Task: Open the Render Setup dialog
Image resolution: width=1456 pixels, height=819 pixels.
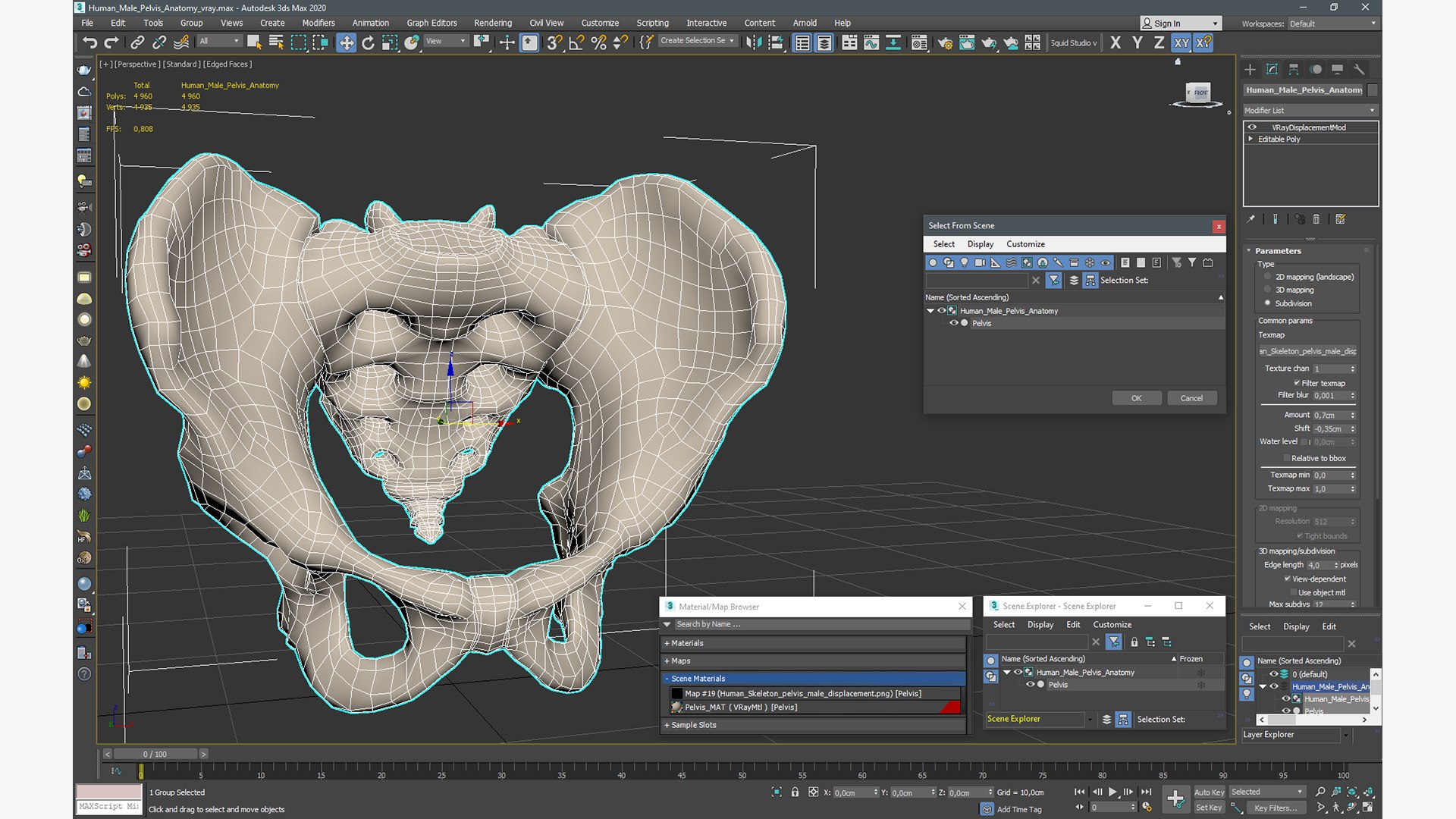Action: [945, 42]
